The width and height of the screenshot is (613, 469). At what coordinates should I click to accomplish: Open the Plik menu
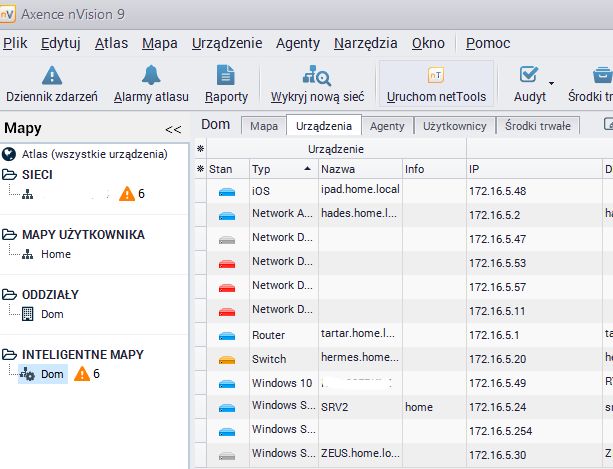tap(15, 43)
